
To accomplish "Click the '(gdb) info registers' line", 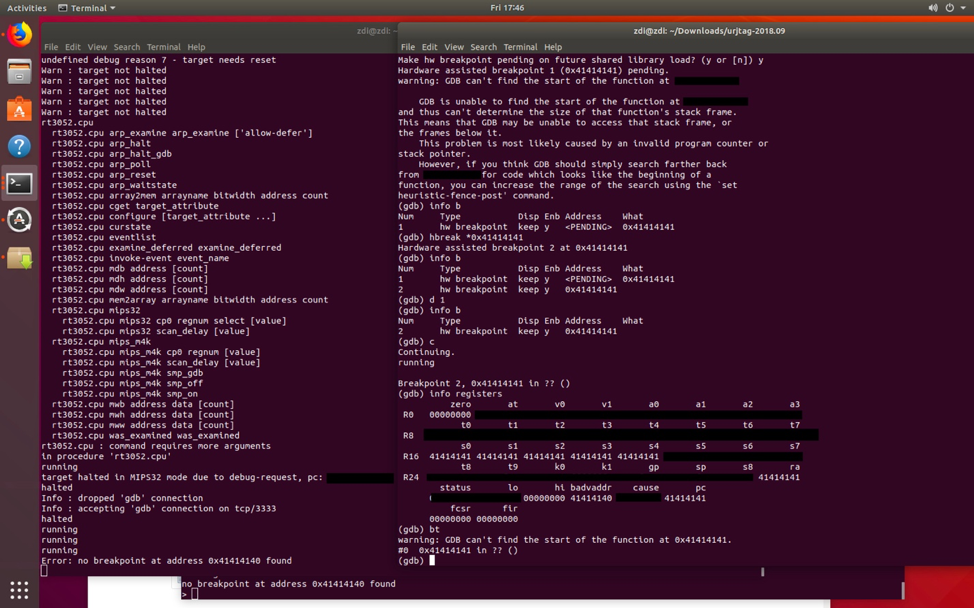I will coord(450,394).
